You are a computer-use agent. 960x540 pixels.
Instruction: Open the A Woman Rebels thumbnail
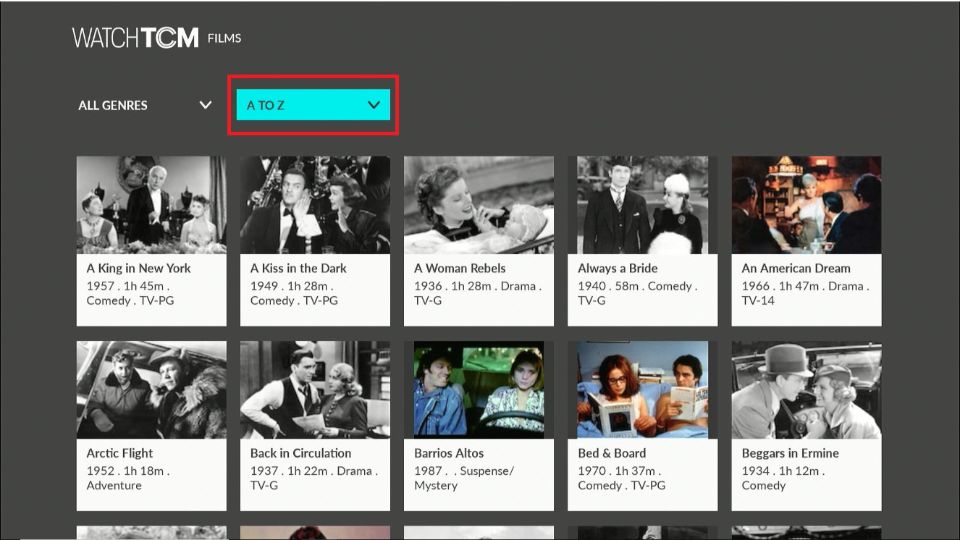[x=479, y=204]
